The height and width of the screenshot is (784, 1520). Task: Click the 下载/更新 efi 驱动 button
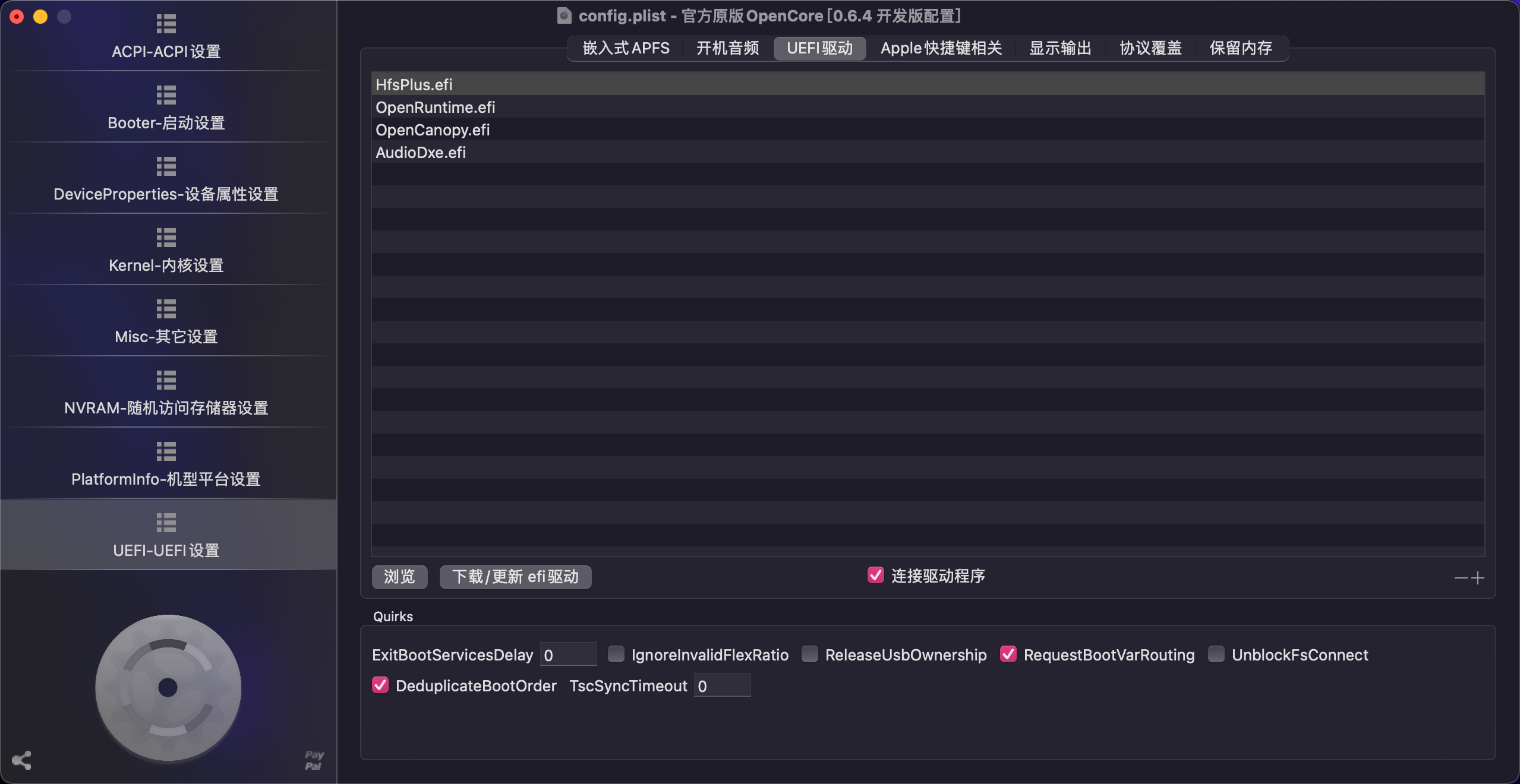click(x=515, y=577)
